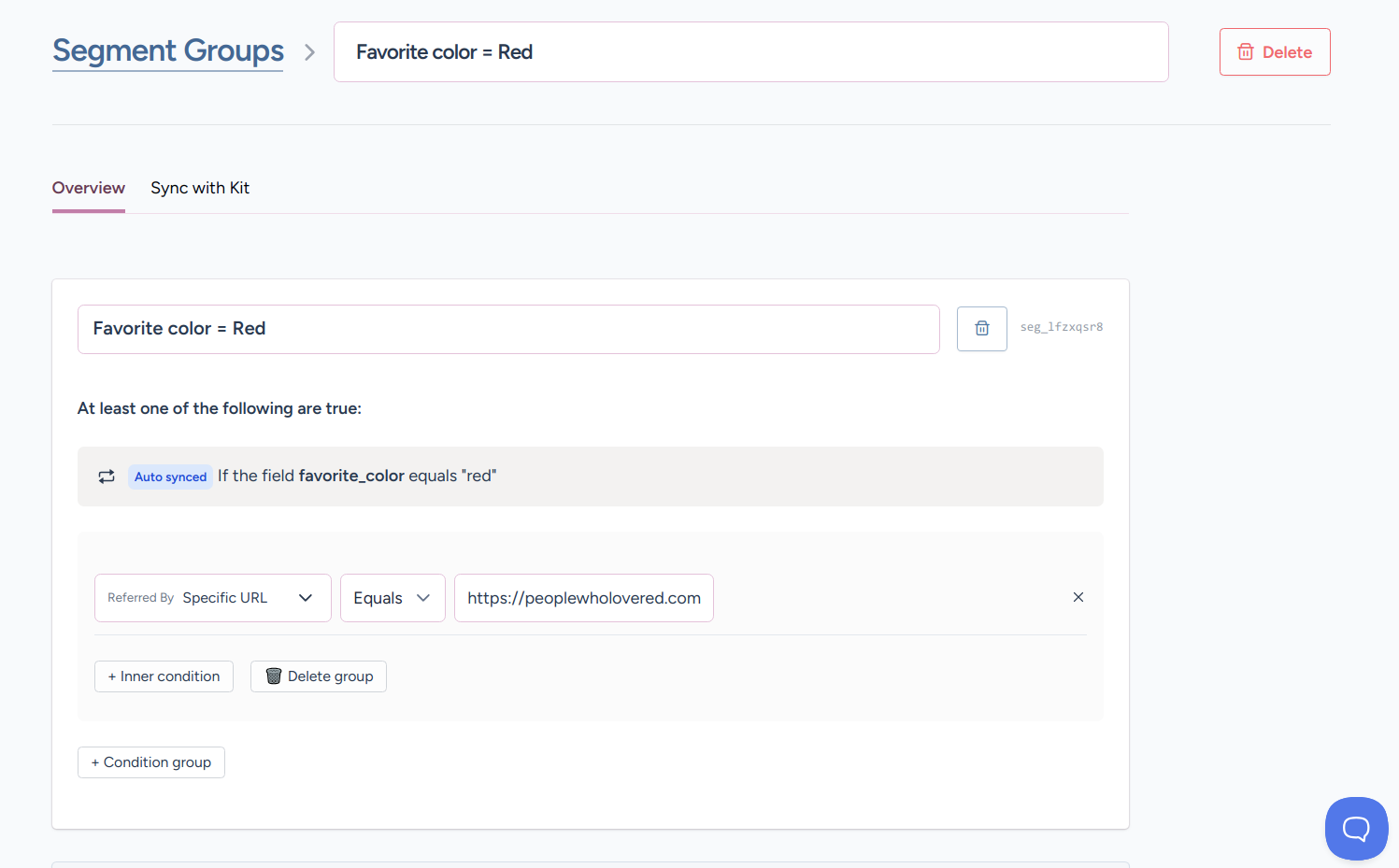Select the seg_lfzxqsr8 segment ID

click(1061, 327)
